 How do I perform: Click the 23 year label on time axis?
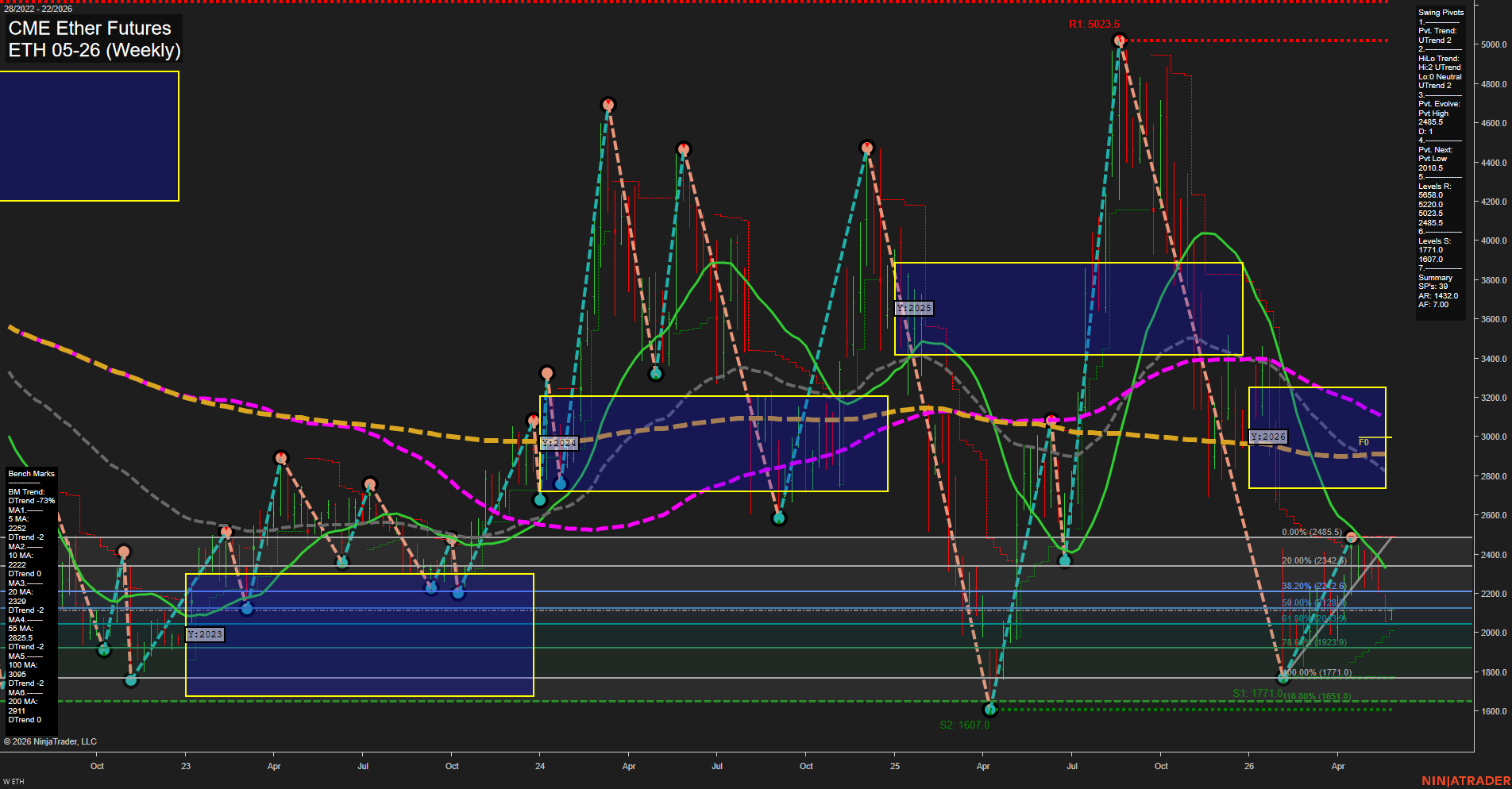pyautogui.click(x=186, y=766)
